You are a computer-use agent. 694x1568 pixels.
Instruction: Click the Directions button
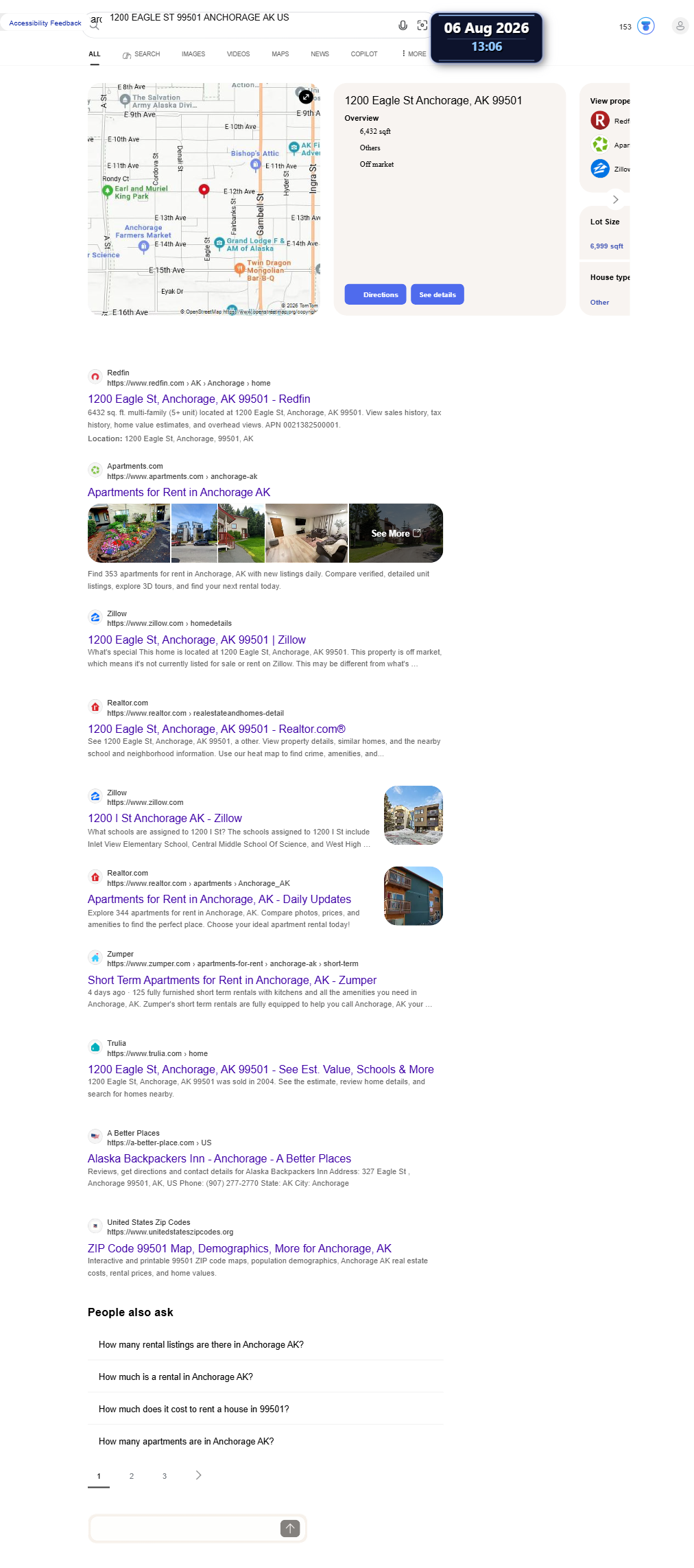click(375, 294)
